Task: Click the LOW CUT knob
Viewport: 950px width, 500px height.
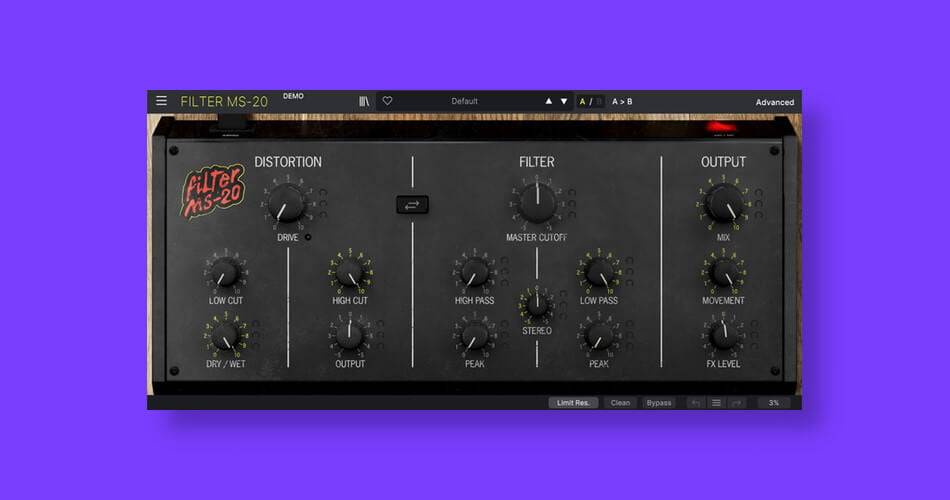Action: pyautogui.click(x=225, y=272)
